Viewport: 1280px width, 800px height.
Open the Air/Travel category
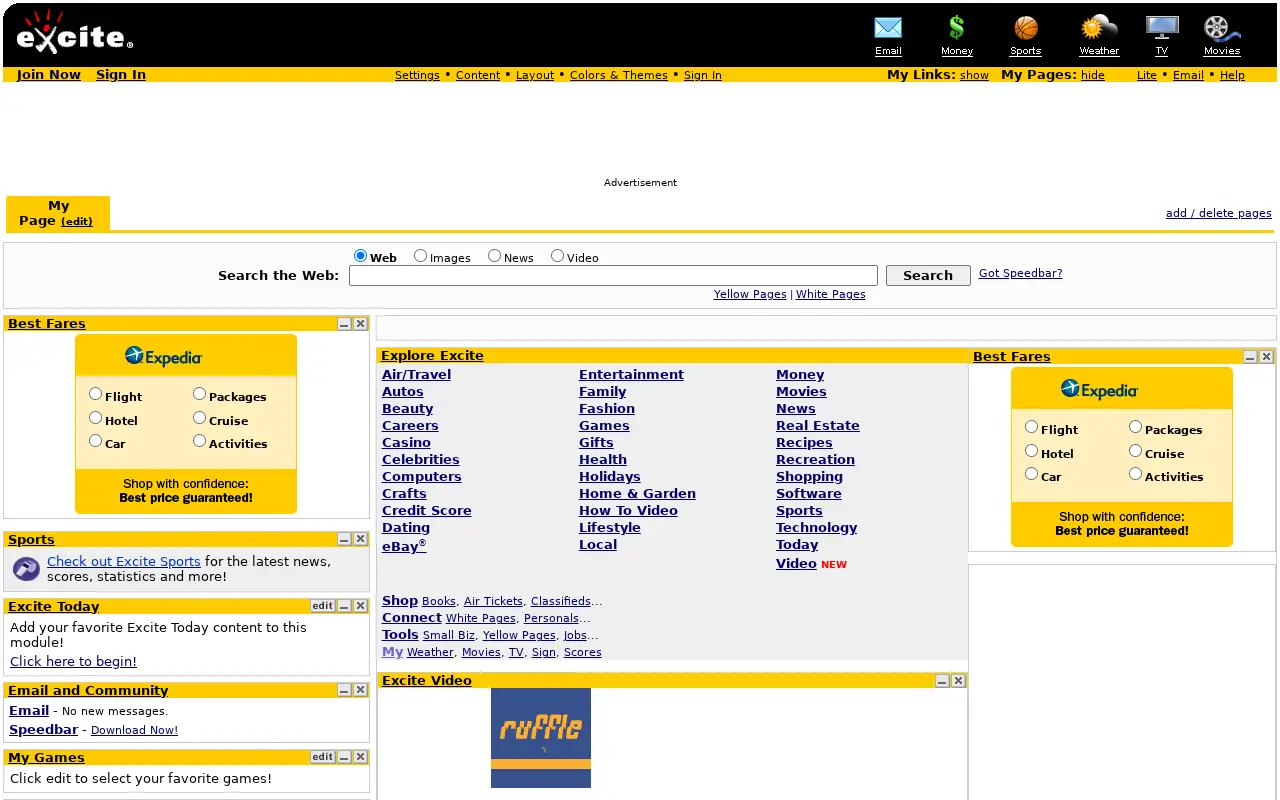point(416,375)
